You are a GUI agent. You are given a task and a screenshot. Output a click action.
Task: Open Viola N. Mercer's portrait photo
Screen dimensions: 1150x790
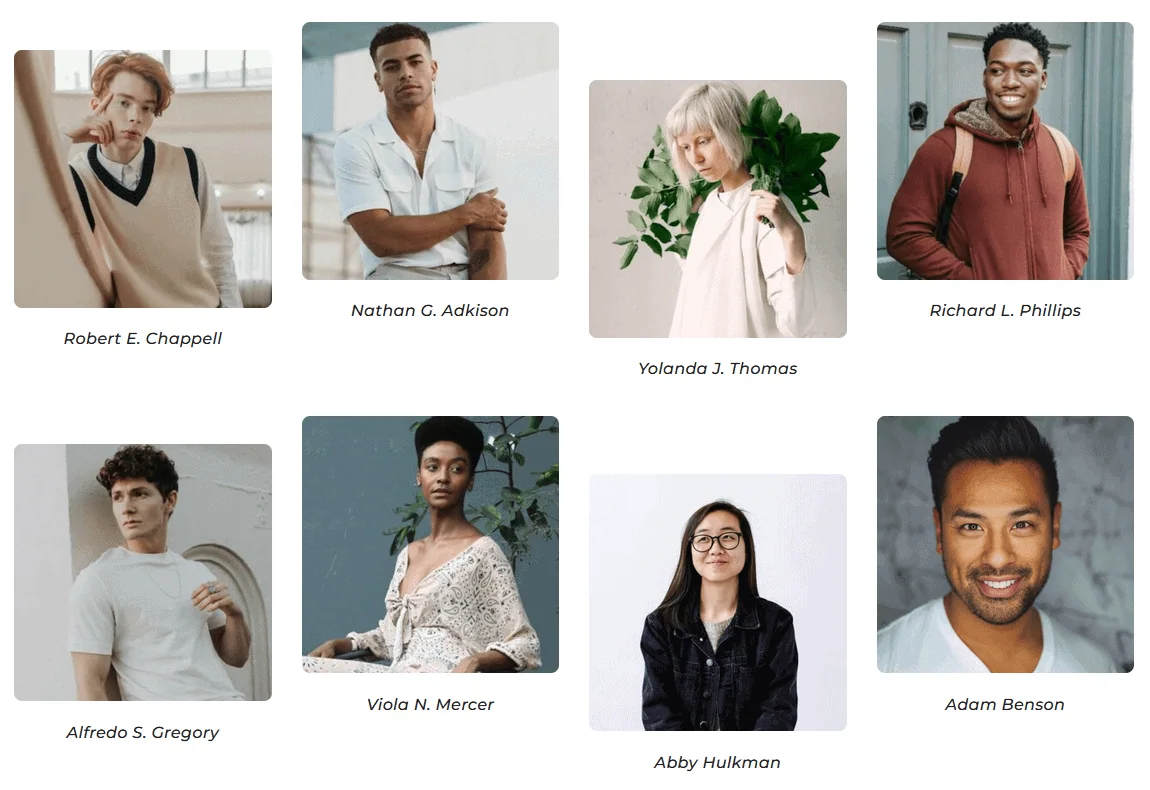pos(431,544)
